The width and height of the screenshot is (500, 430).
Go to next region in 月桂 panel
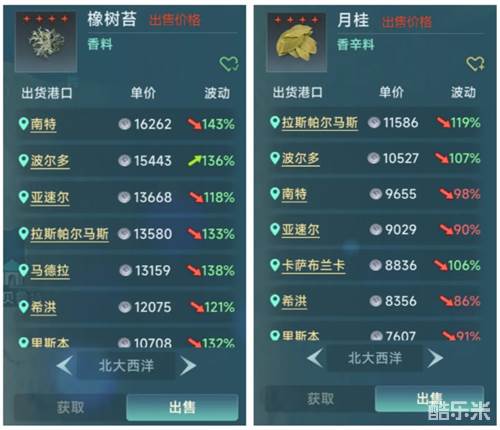[x=435, y=358]
